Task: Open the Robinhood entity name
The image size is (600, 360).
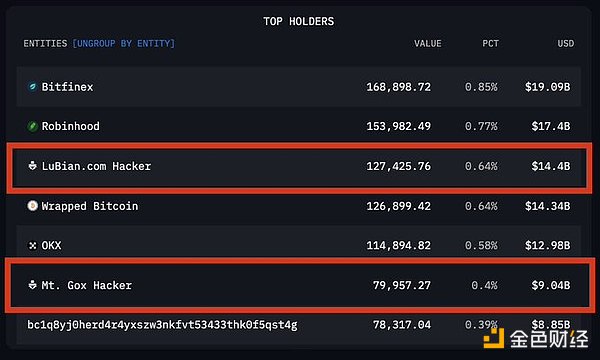Action: [70, 126]
